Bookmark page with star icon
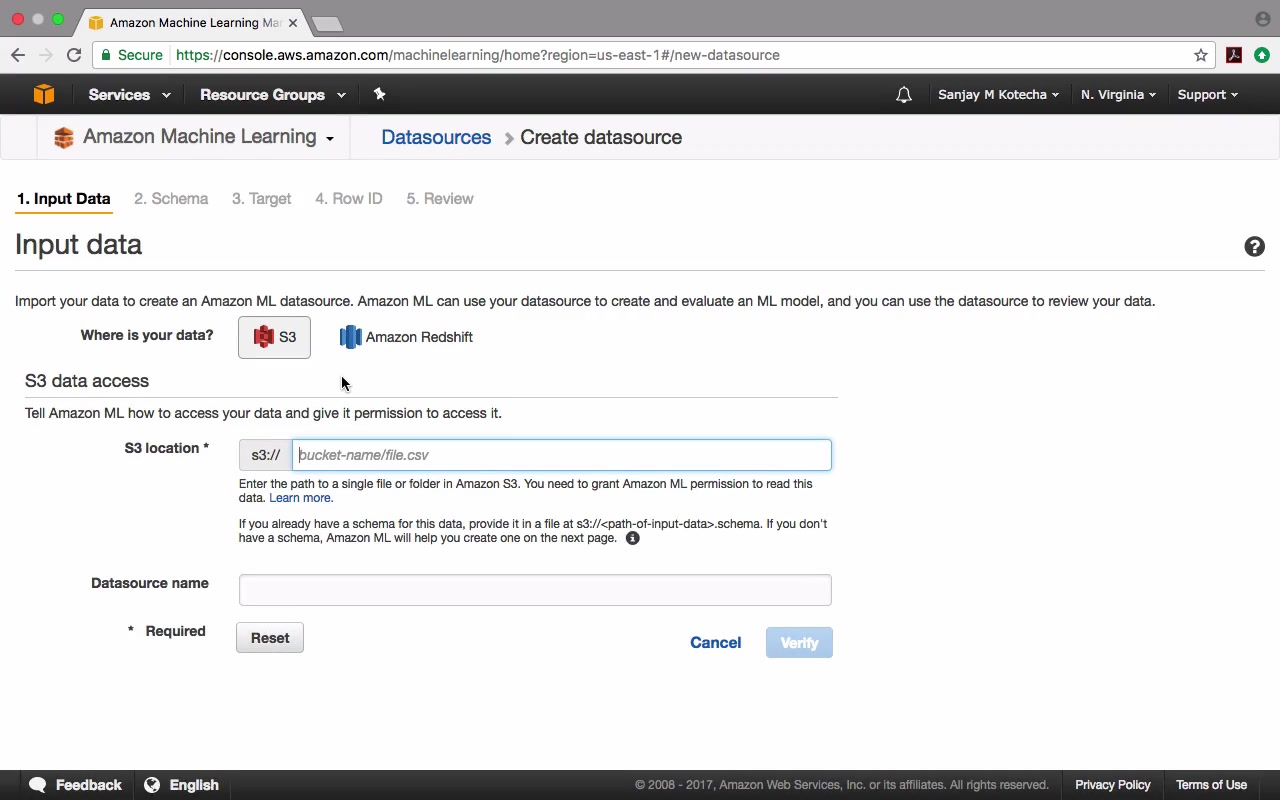The height and width of the screenshot is (800, 1280). (x=1201, y=55)
